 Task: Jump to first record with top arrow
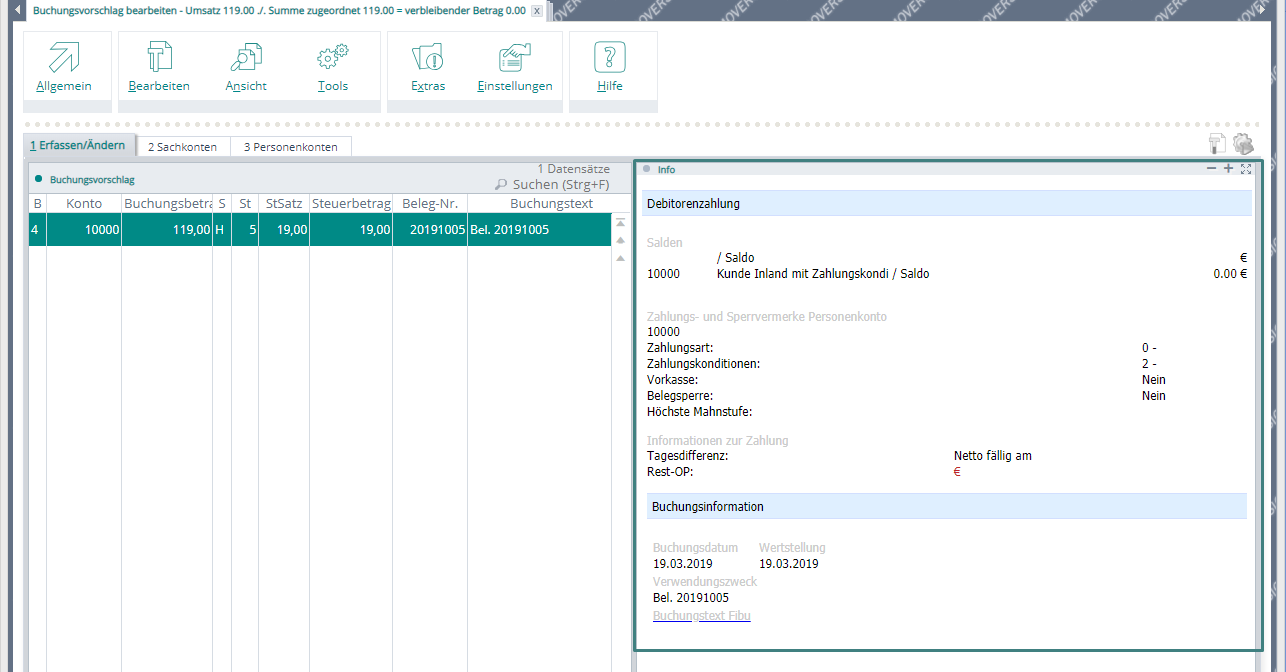[620, 223]
